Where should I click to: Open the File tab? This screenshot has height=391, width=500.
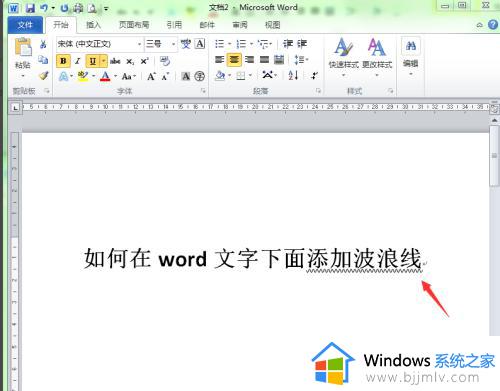tap(25, 25)
